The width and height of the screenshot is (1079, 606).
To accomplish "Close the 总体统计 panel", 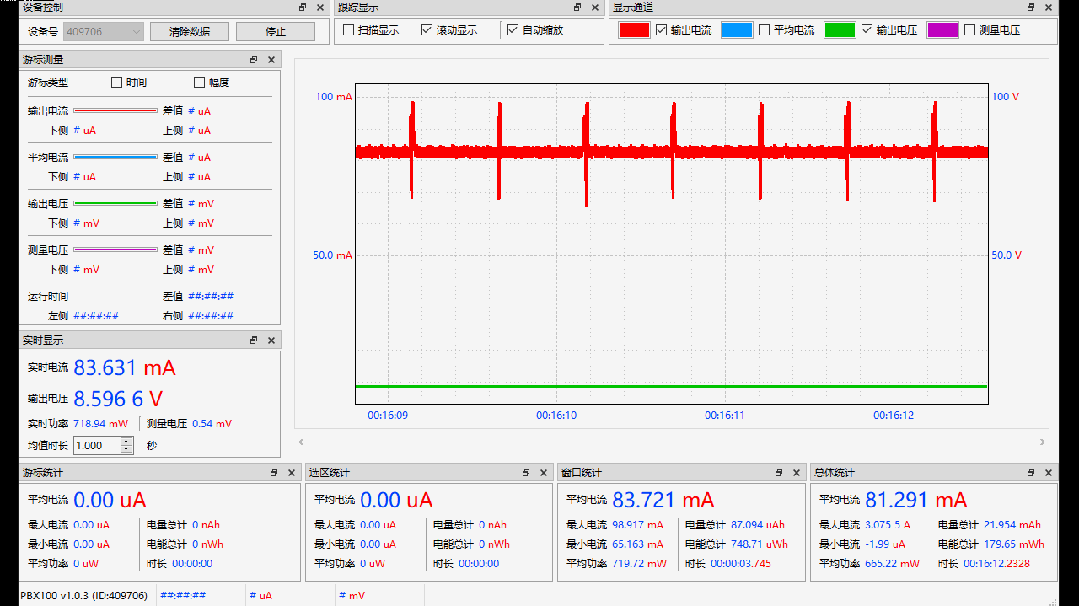I will pos(1048,473).
